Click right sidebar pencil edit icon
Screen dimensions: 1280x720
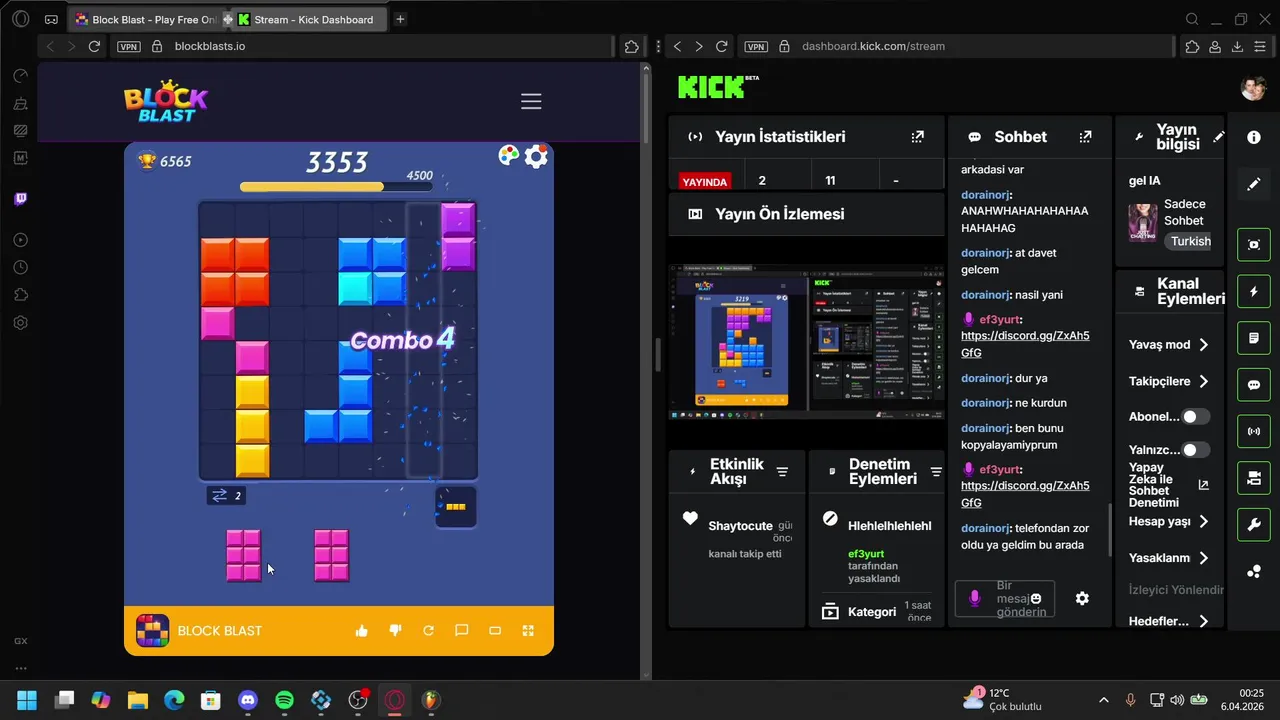pos(1254,184)
